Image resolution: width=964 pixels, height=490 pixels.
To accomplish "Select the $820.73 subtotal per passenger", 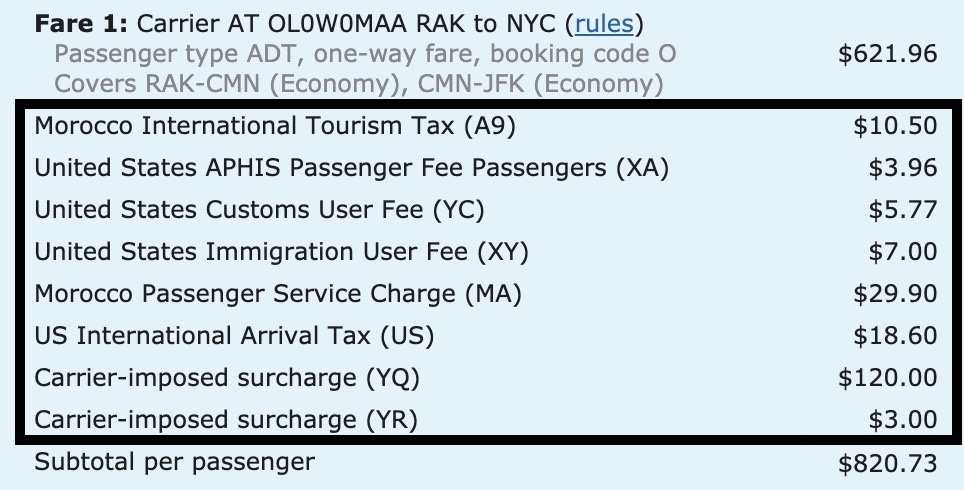I will click(x=888, y=463).
